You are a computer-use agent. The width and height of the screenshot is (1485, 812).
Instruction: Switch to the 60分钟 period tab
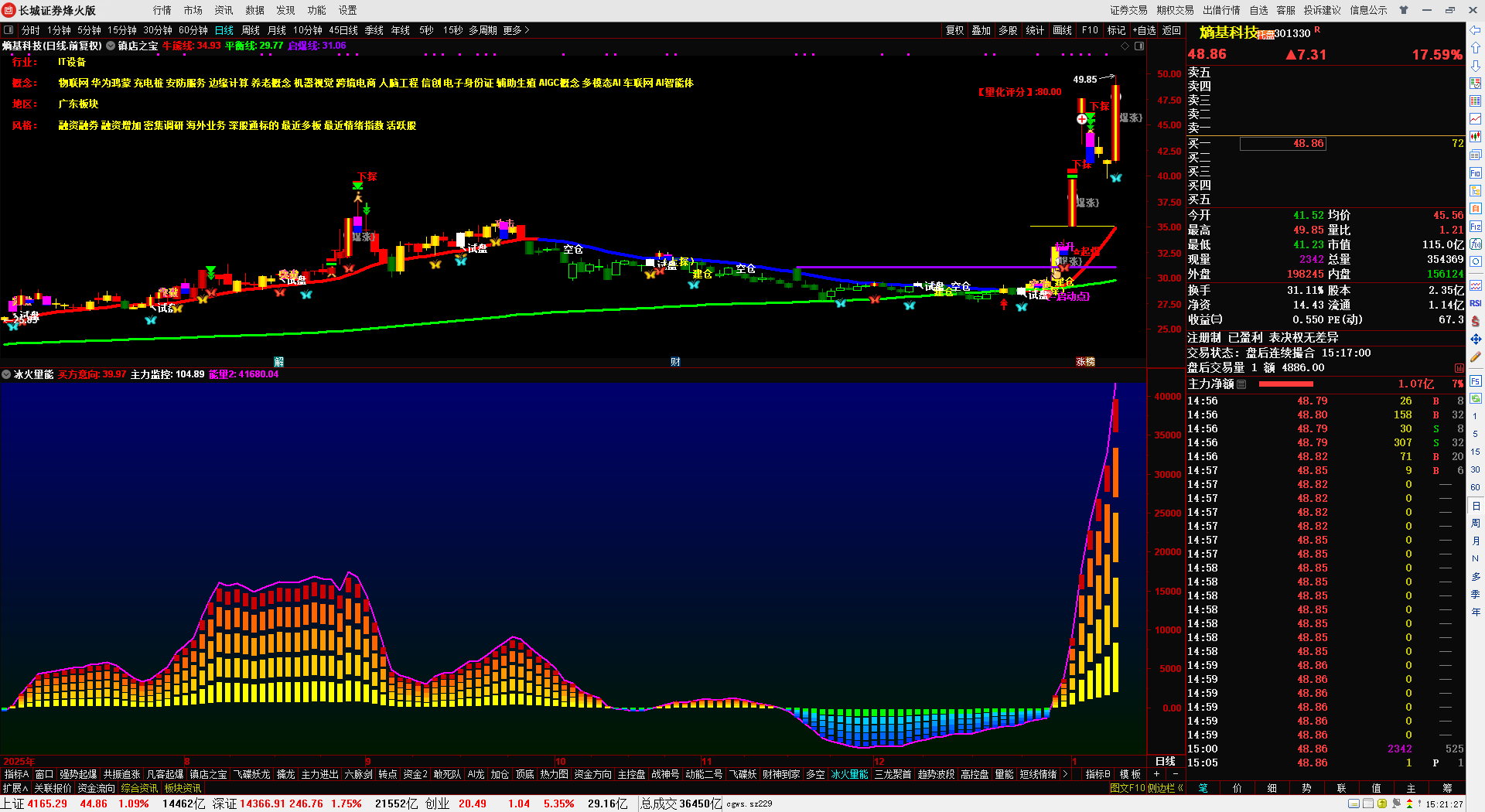tap(193, 30)
